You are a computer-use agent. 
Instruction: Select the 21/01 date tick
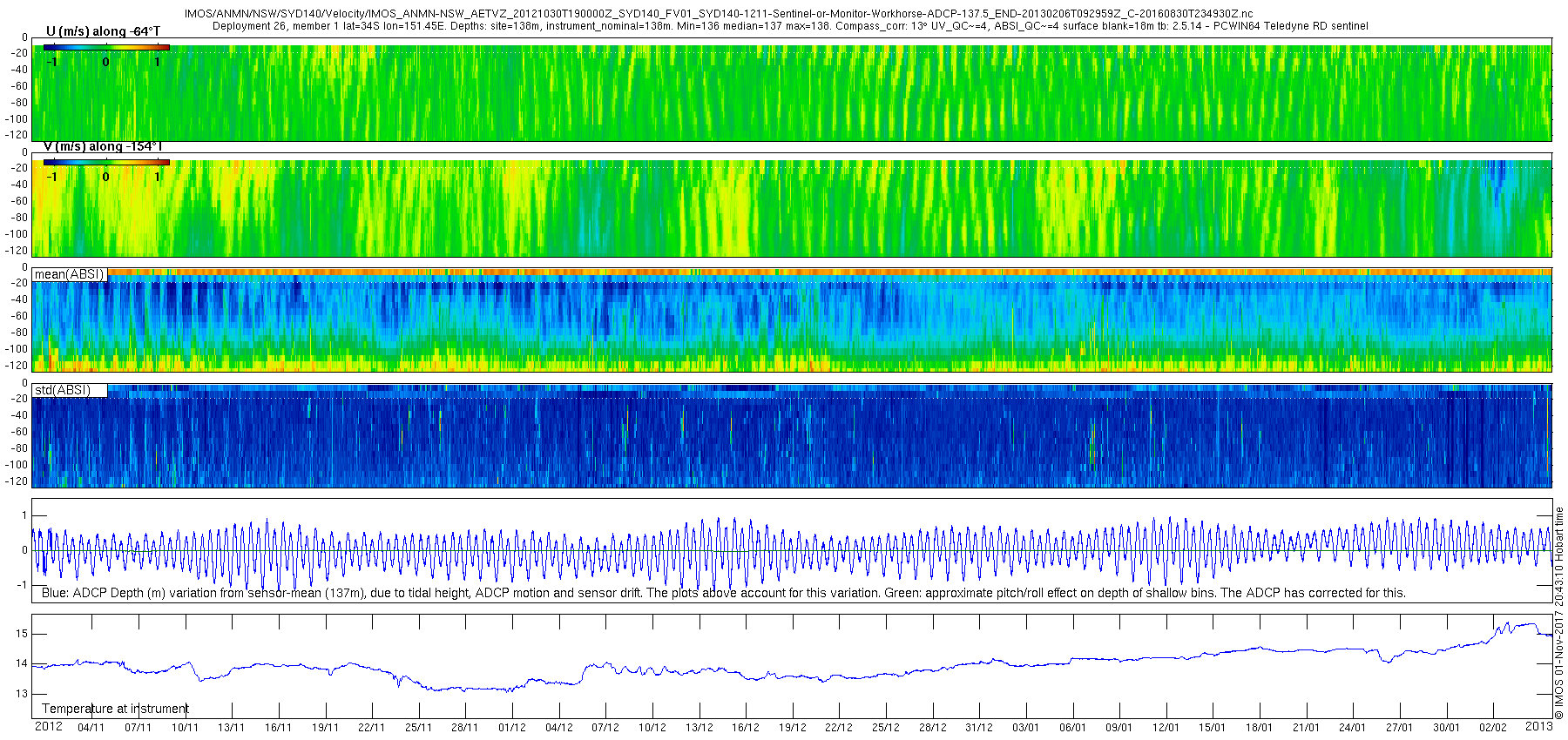tap(1307, 728)
